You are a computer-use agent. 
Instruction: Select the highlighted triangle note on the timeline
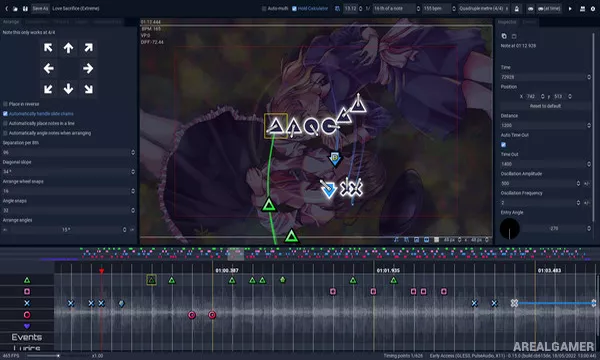click(152, 280)
